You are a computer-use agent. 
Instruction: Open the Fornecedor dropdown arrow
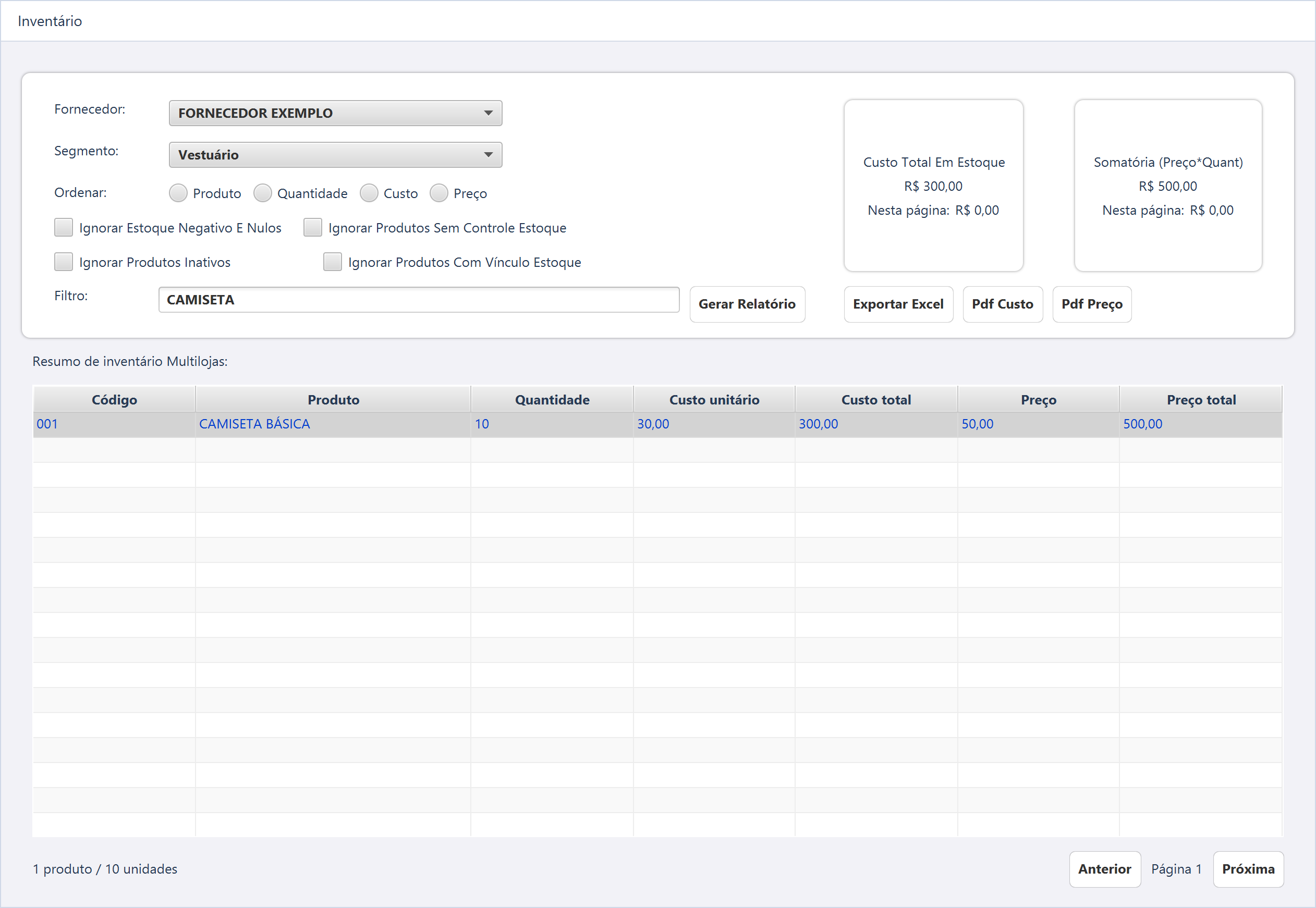point(488,113)
